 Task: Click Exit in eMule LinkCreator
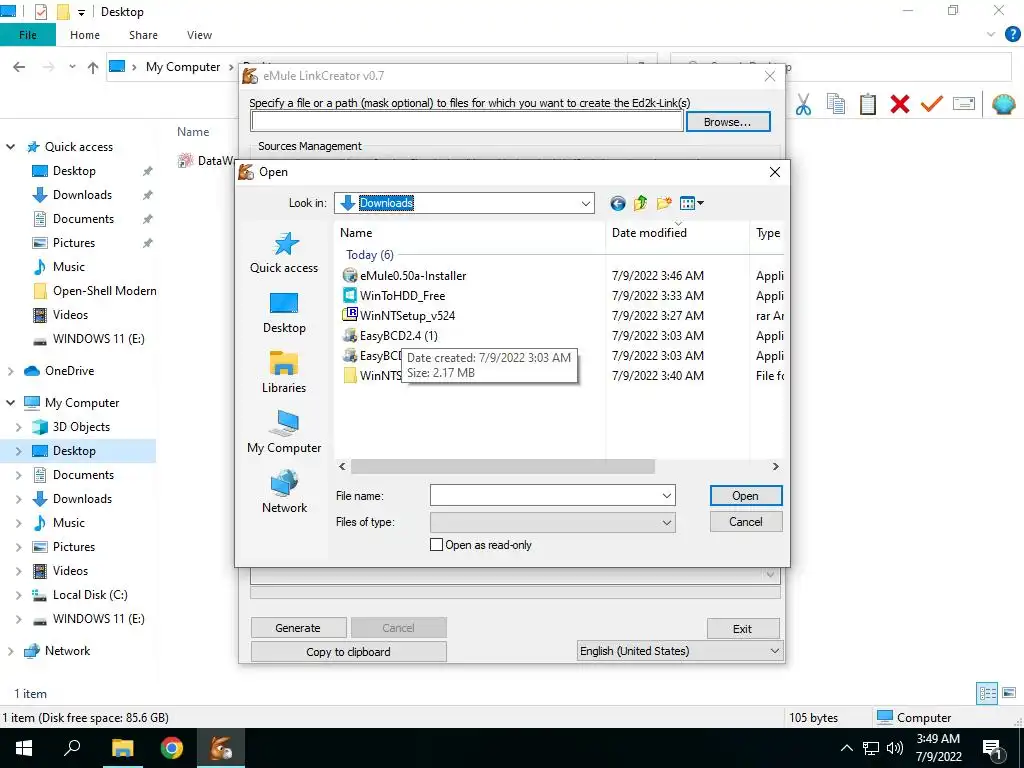click(x=743, y=629)
